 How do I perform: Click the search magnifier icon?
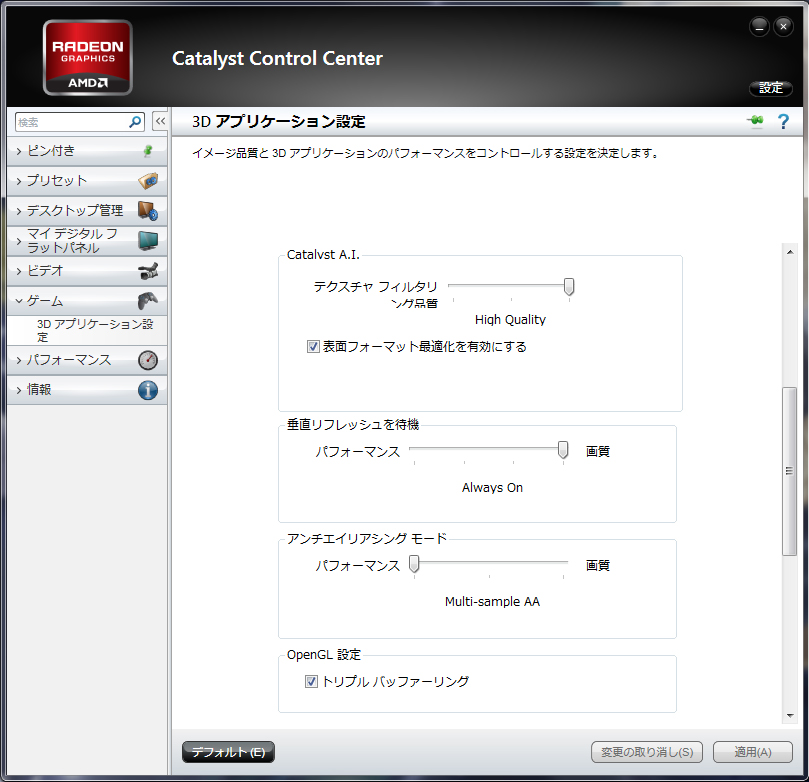click(x=135, y=122)
